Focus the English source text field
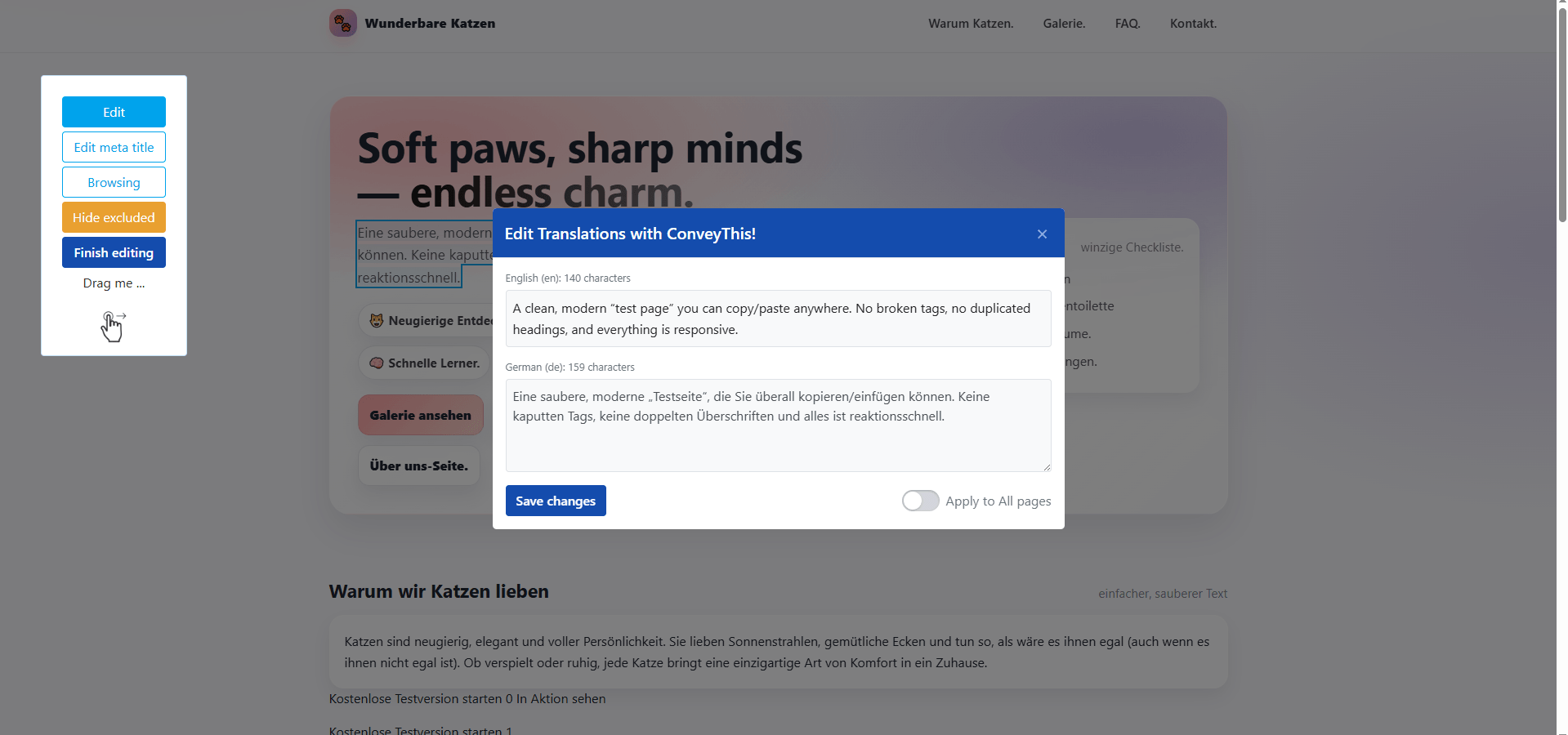Screen dimensions: 1568x735 pyautogui.click(x=778, y=318)
